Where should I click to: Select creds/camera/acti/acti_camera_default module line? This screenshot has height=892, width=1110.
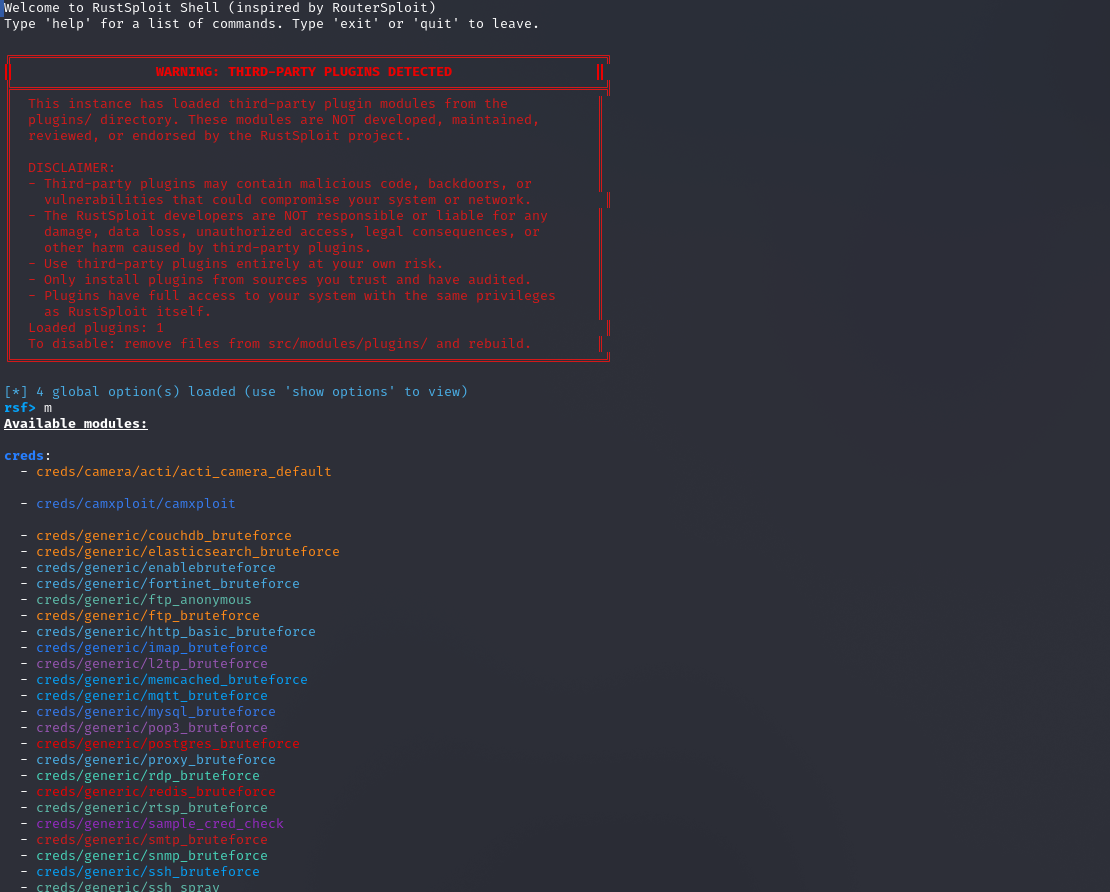184,471
